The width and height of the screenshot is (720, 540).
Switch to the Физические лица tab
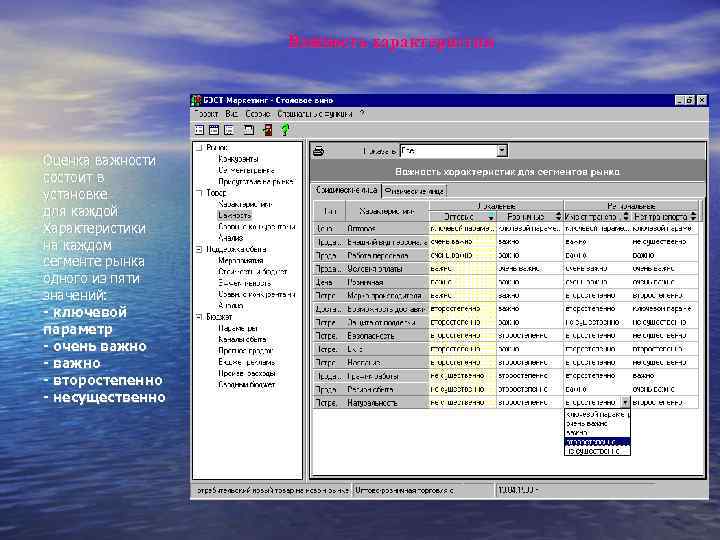tap(415, 189)
